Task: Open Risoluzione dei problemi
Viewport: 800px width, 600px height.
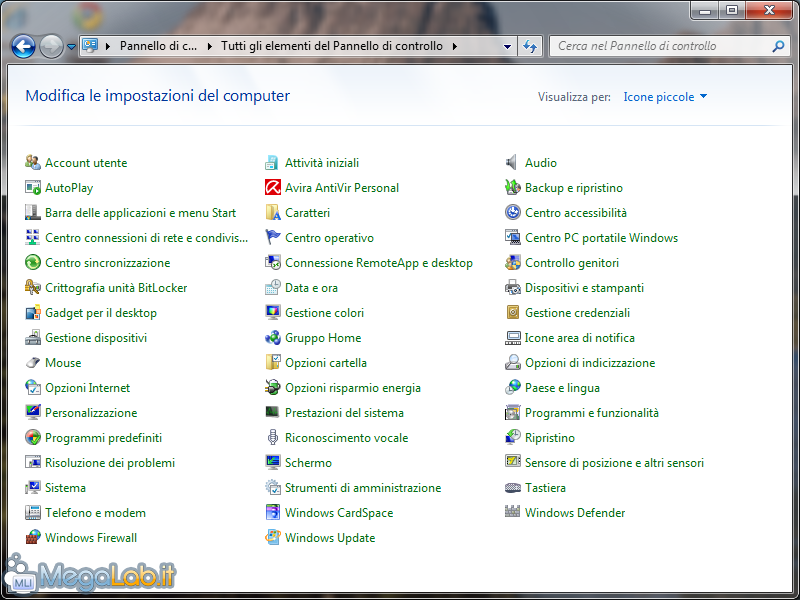Action: [x=110, y=463]
